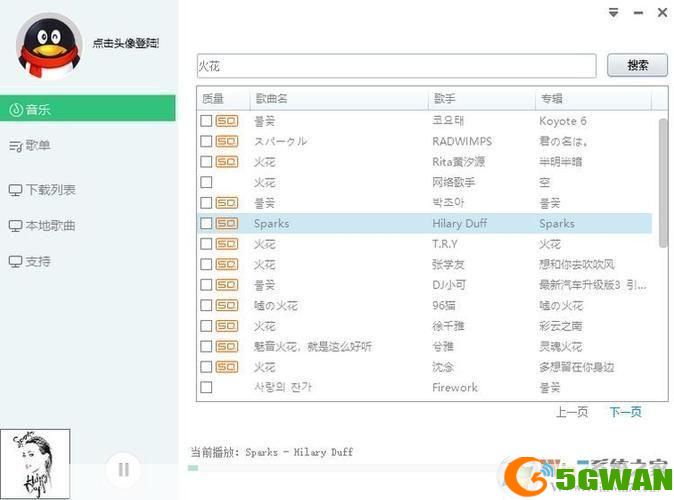674x500 pixels.
Task: Pause playback with the pause button
Action: click(123, 469)
